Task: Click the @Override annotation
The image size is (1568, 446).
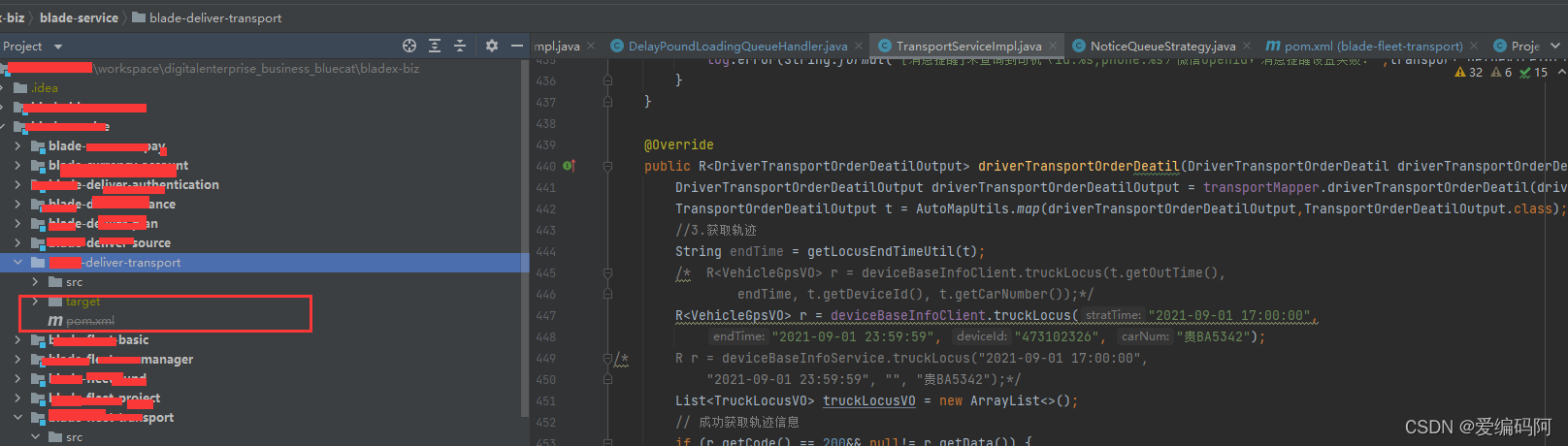Action: (678, 144)
